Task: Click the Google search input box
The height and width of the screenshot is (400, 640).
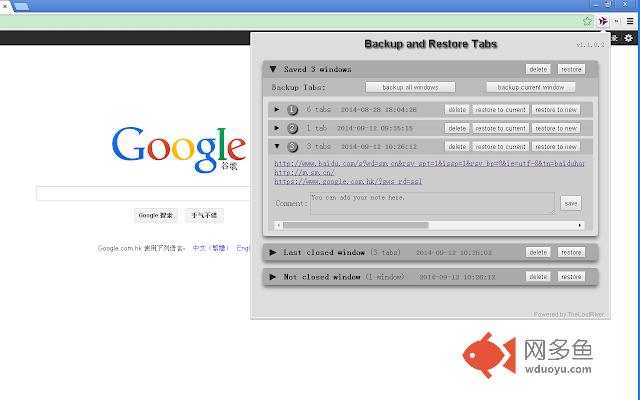Action: point(143,193)
